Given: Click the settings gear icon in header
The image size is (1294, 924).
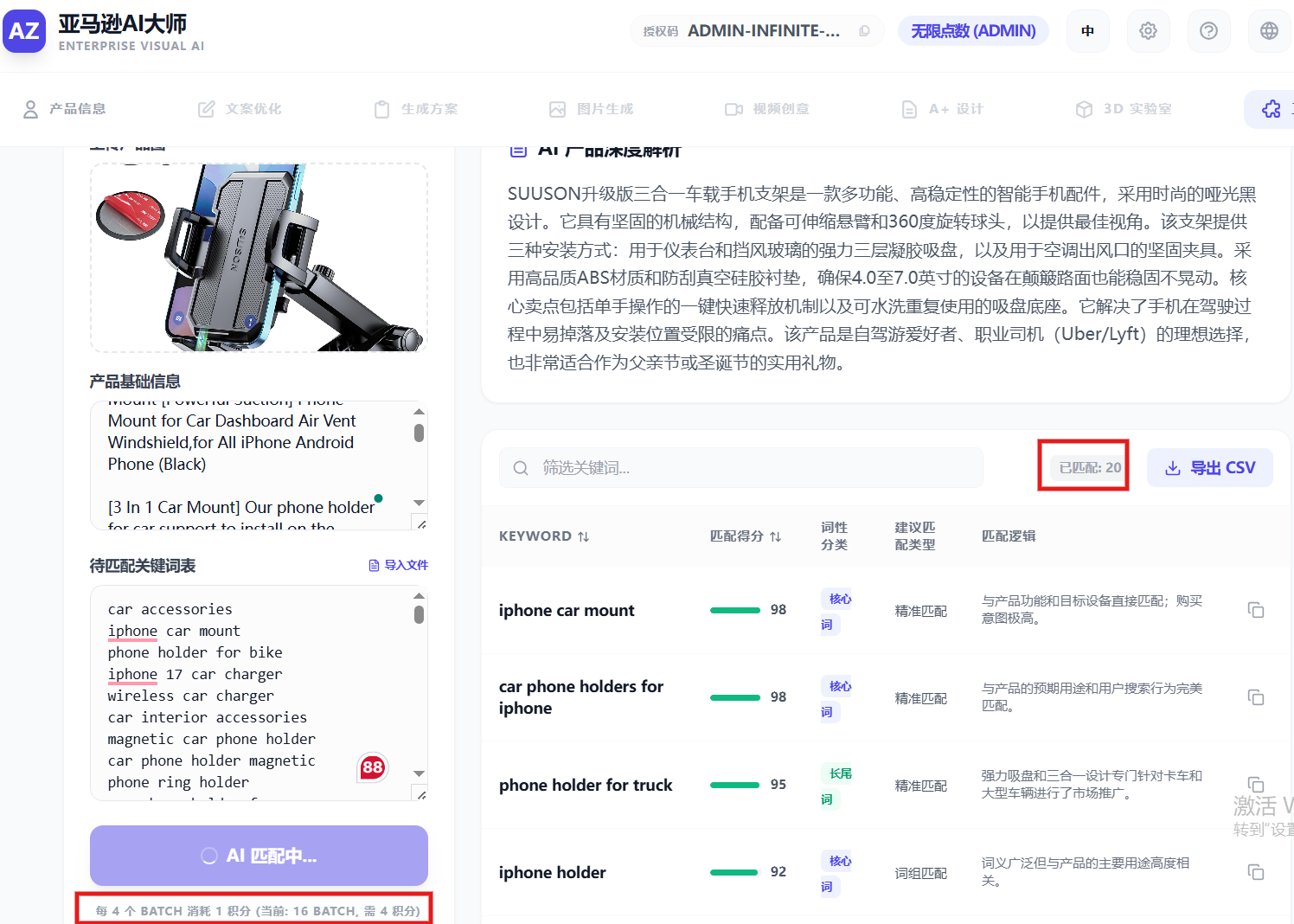Looking at the screenshot, I should (x=1148, y=31).
